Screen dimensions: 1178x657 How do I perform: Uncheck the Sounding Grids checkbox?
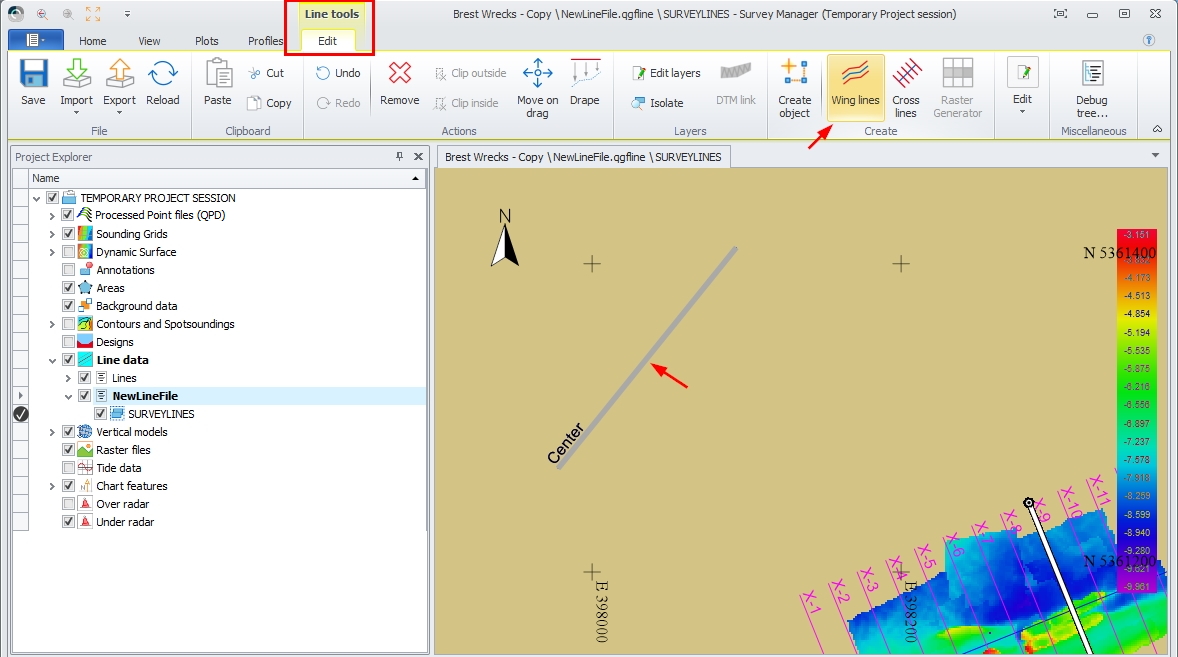pyautogui.click(x=68, y=234)
